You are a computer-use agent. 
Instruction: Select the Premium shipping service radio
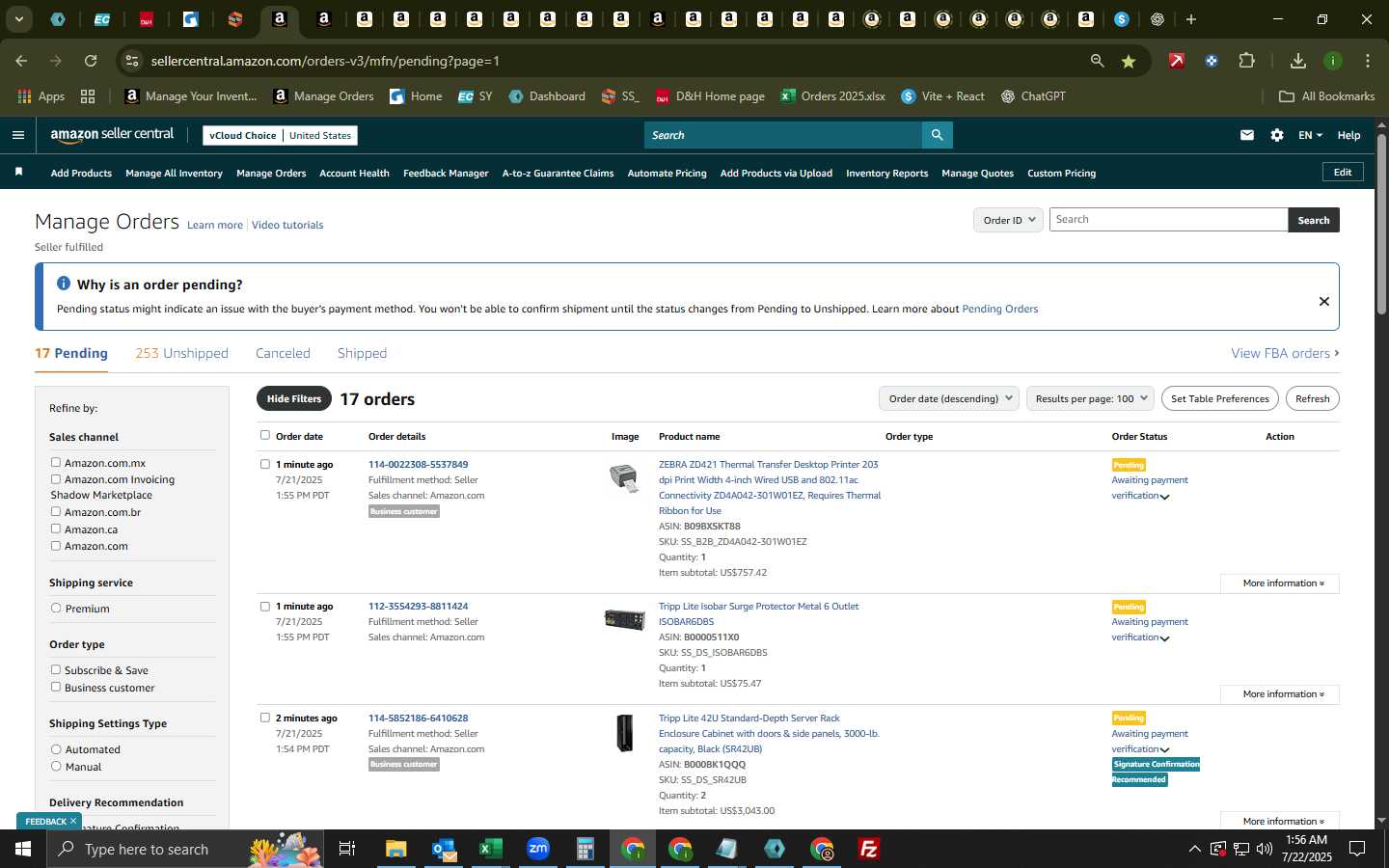pos(56,609)
